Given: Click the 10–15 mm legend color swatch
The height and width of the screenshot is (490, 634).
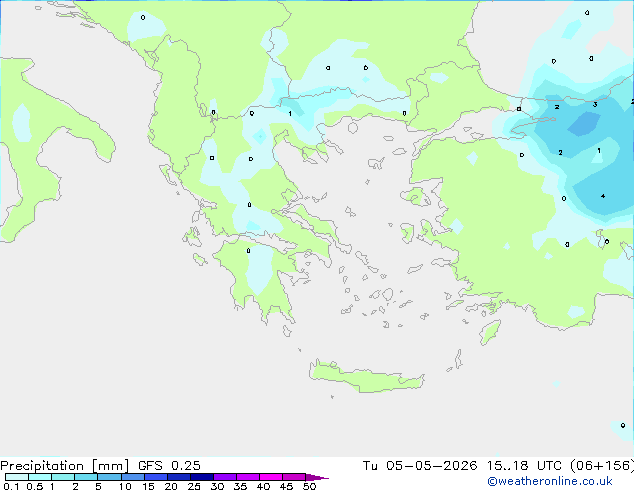Looking at the screenshot, I should pos(132,477).
